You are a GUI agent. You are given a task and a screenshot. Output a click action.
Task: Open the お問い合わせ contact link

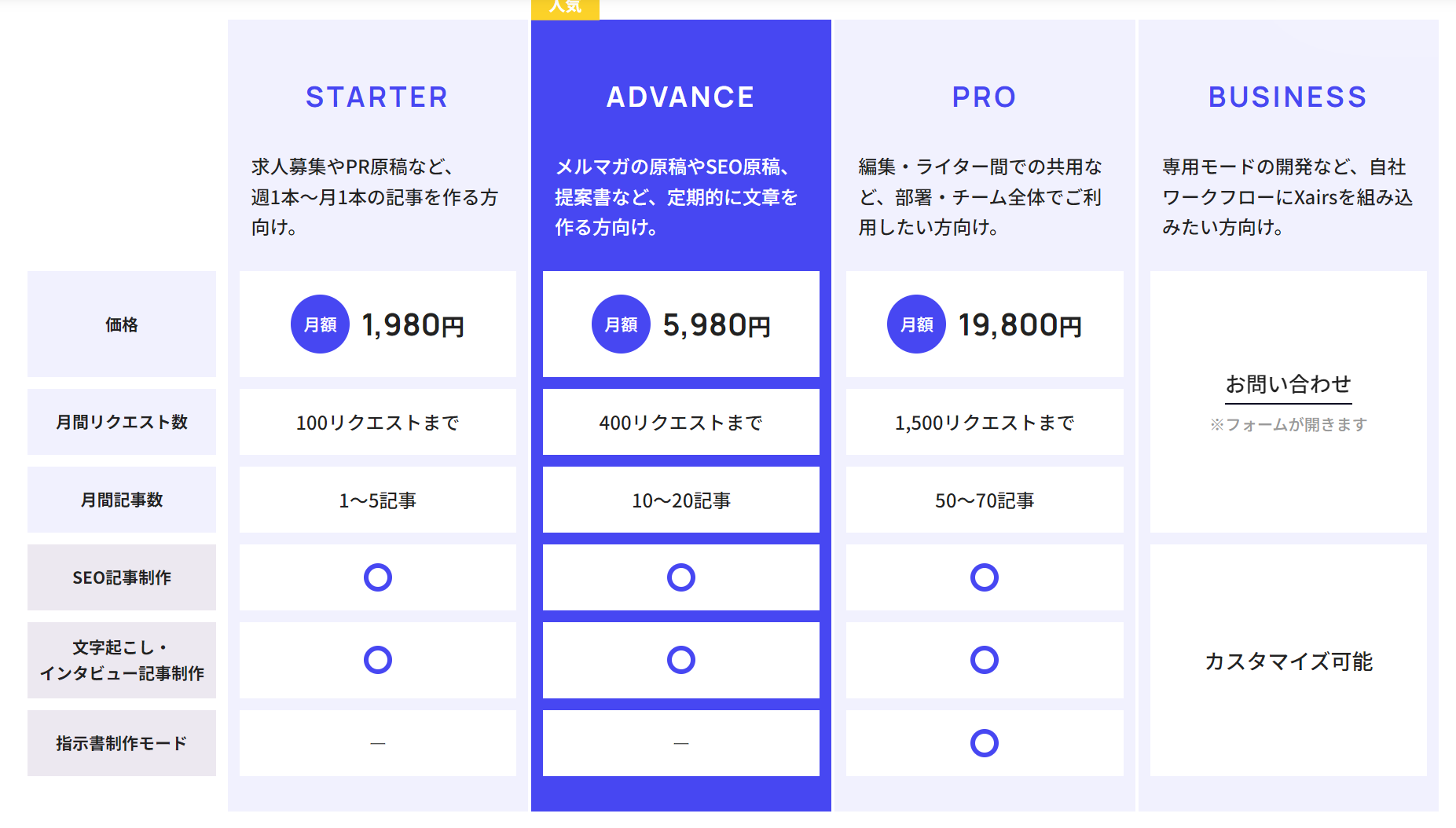(x=1287, y=384)
